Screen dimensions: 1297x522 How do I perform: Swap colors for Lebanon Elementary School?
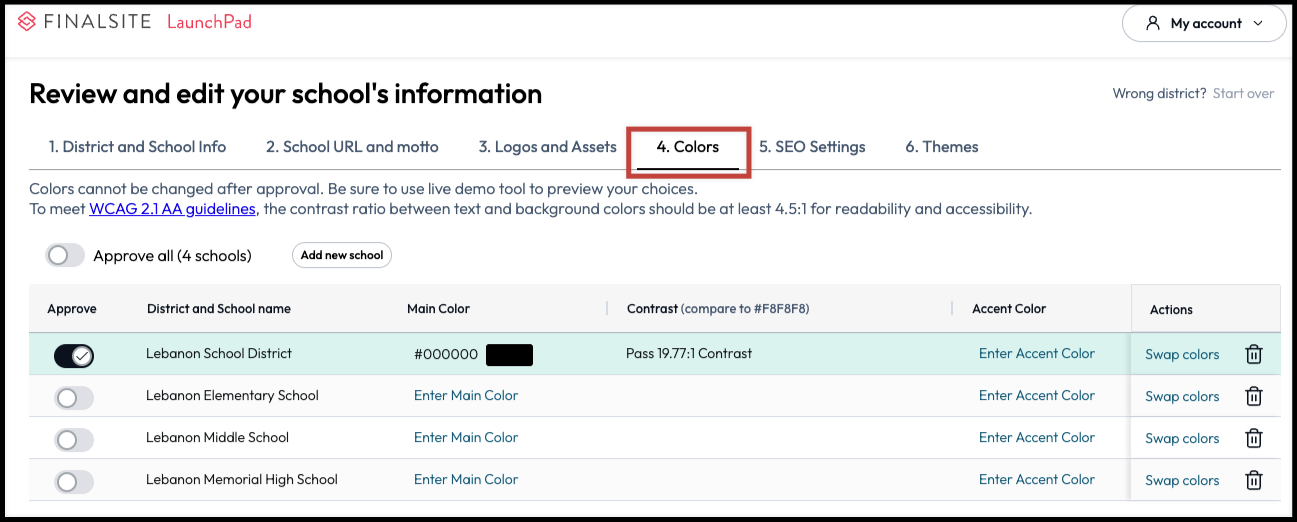coord(1182,396)
